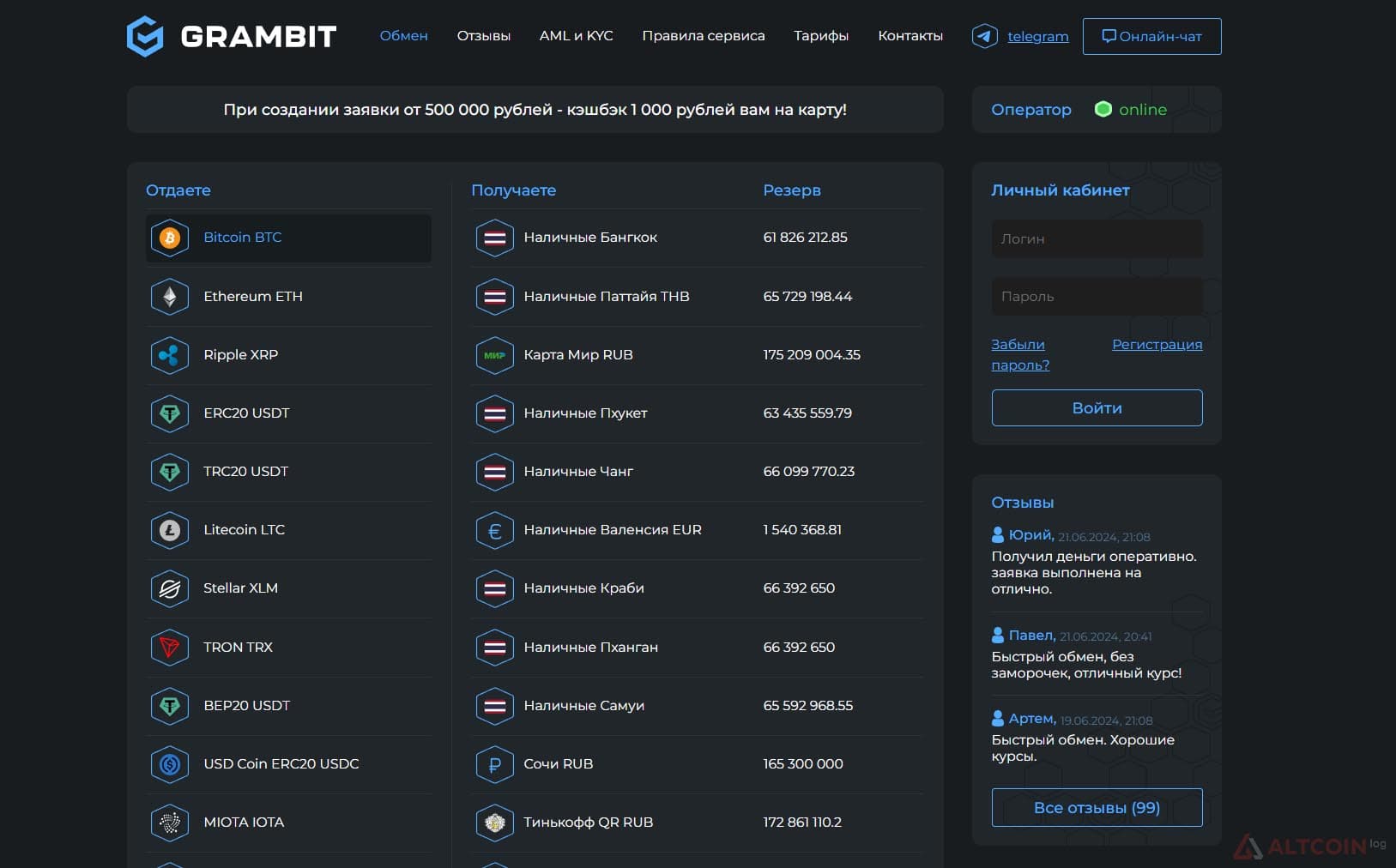This screenshot has width=1396, height=868.
Task: Pick the Stellar XLM icon
Action: click(170, 588)
